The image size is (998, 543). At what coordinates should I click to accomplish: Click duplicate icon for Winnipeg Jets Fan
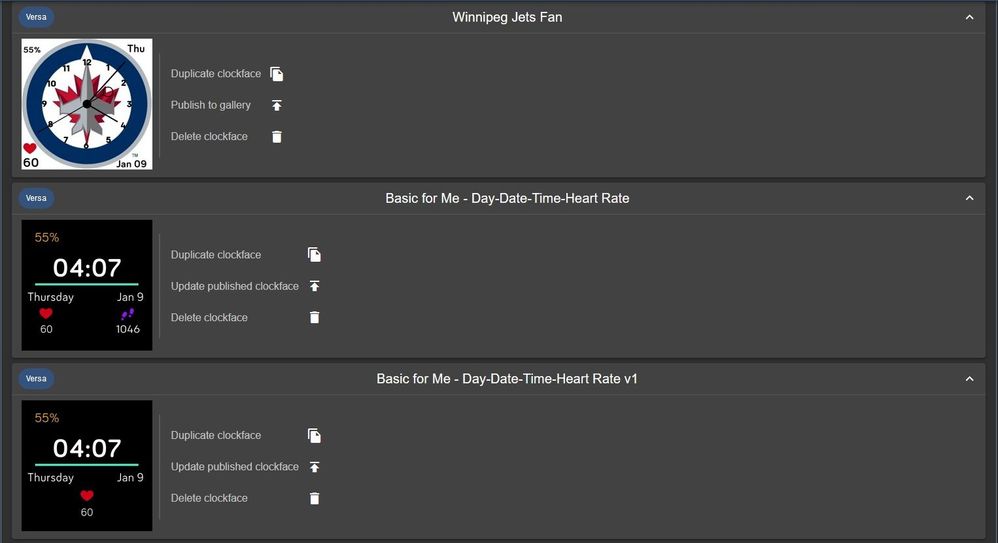pos(276,74)
